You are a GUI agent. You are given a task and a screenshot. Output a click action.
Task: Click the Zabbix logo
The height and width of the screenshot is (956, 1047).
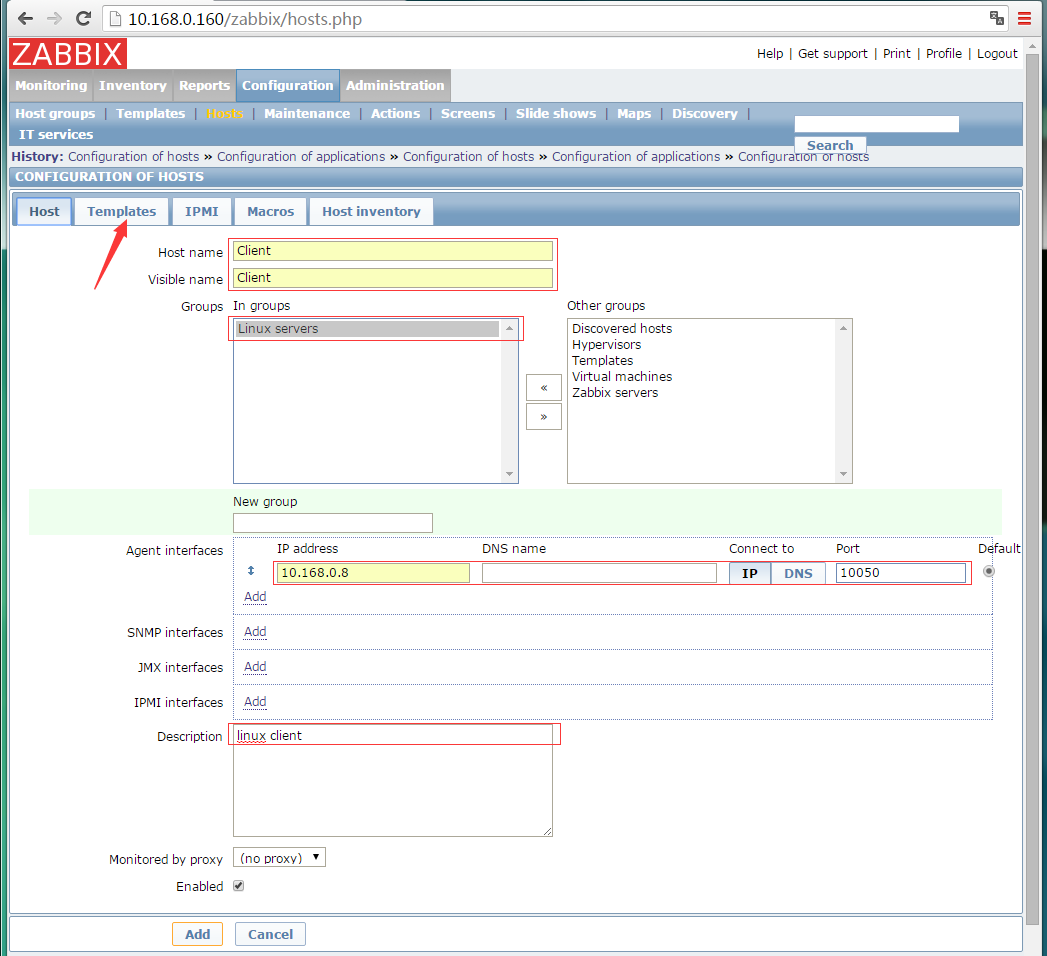point(68,54)
